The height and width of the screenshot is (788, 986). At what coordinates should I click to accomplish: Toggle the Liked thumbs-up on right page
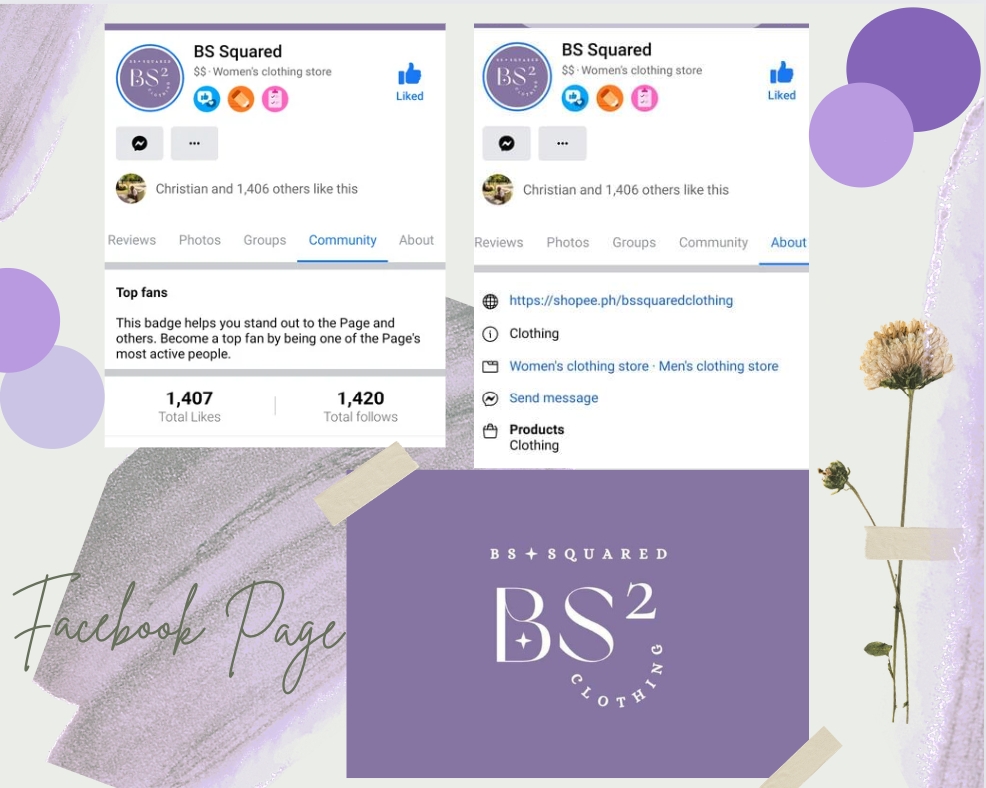[782, 81]
